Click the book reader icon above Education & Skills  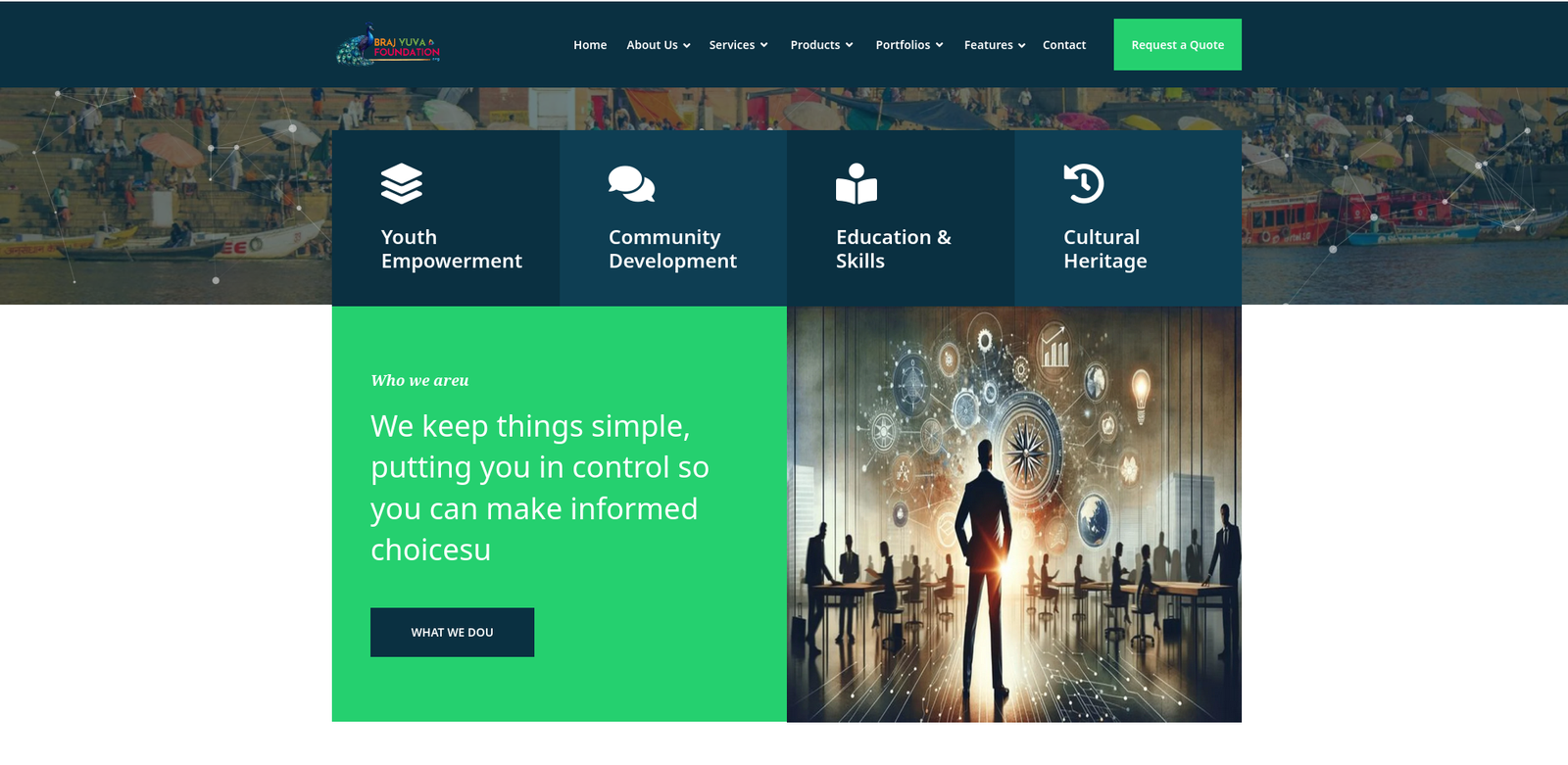coord(857,183)
